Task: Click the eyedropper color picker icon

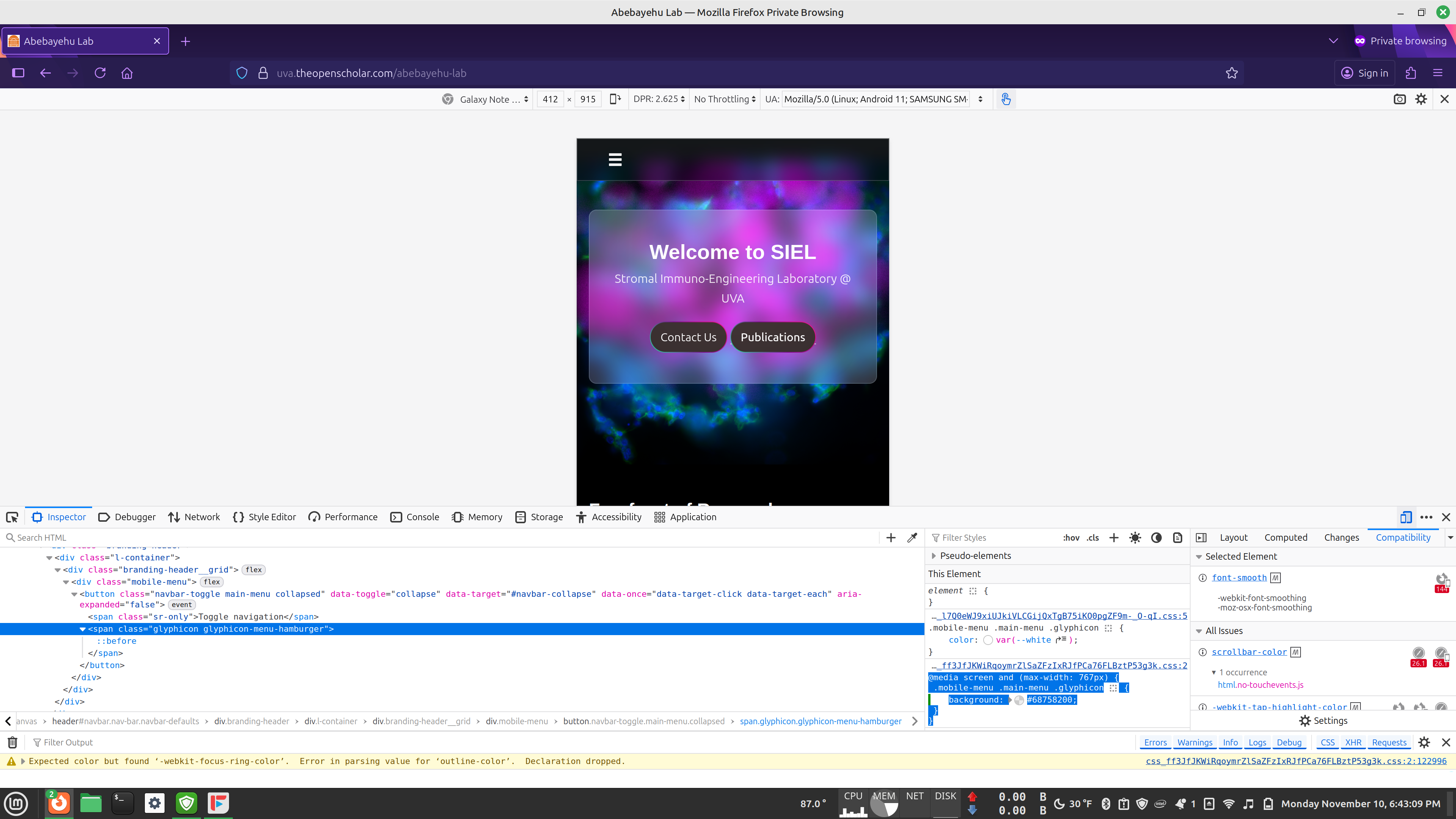Action: 912,538
